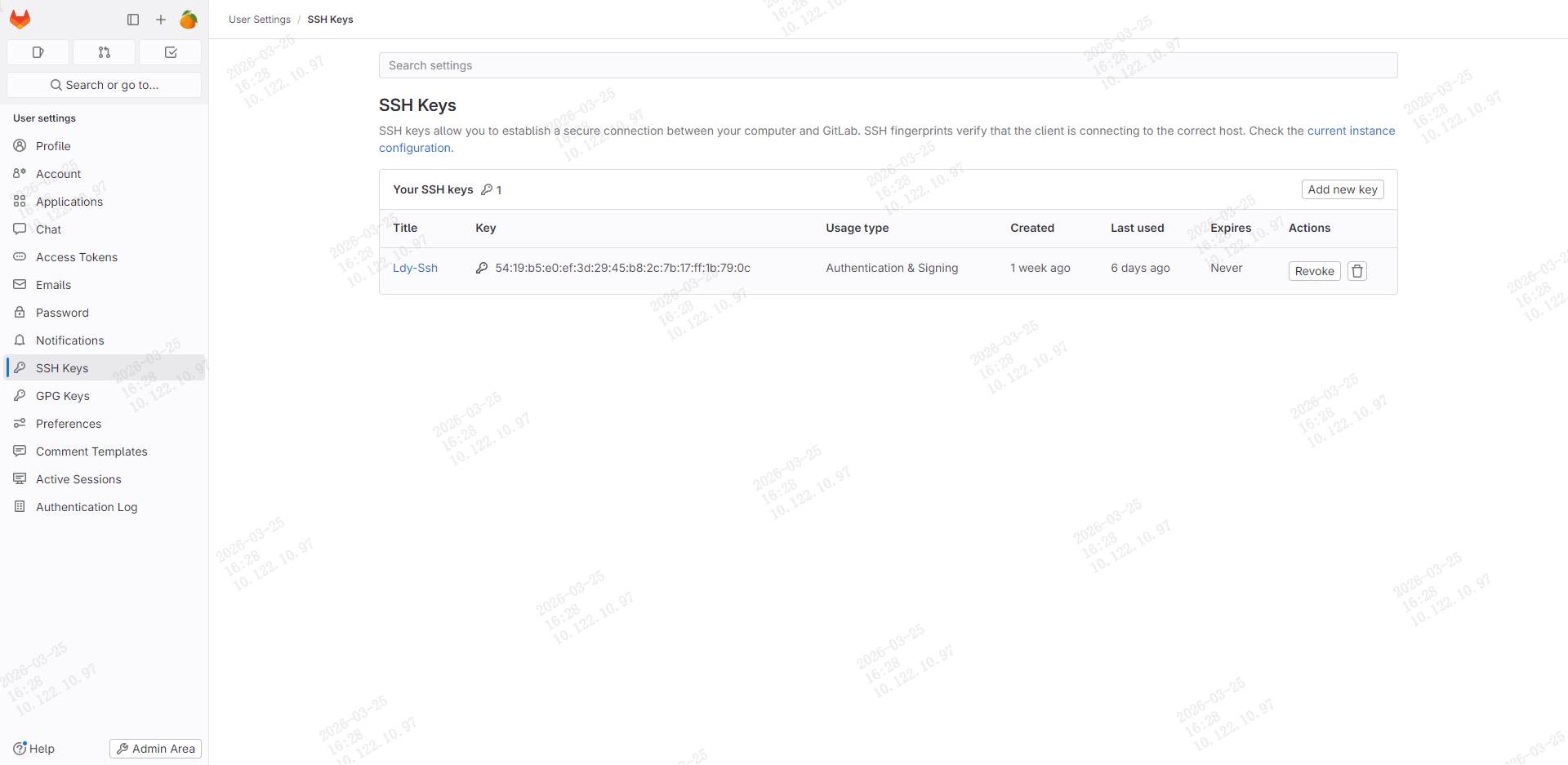Open Search or go to
1568x765 pixels.
pos(104,85)
